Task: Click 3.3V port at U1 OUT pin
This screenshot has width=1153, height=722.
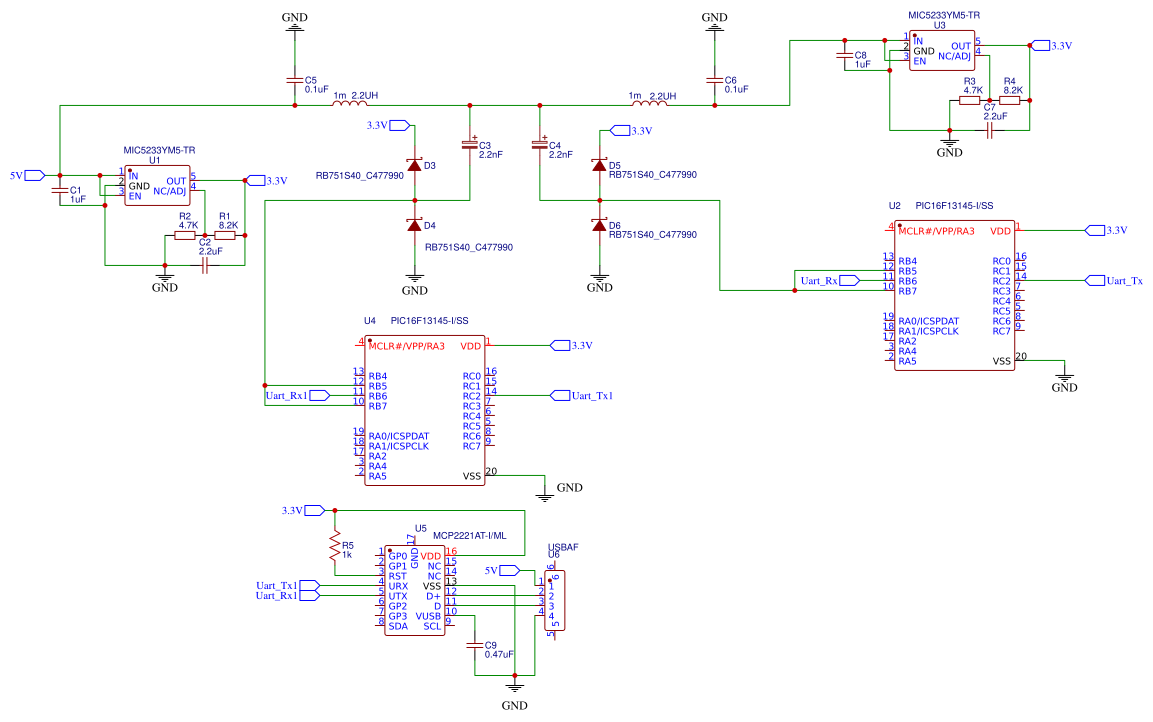Action: pos(265,181)
